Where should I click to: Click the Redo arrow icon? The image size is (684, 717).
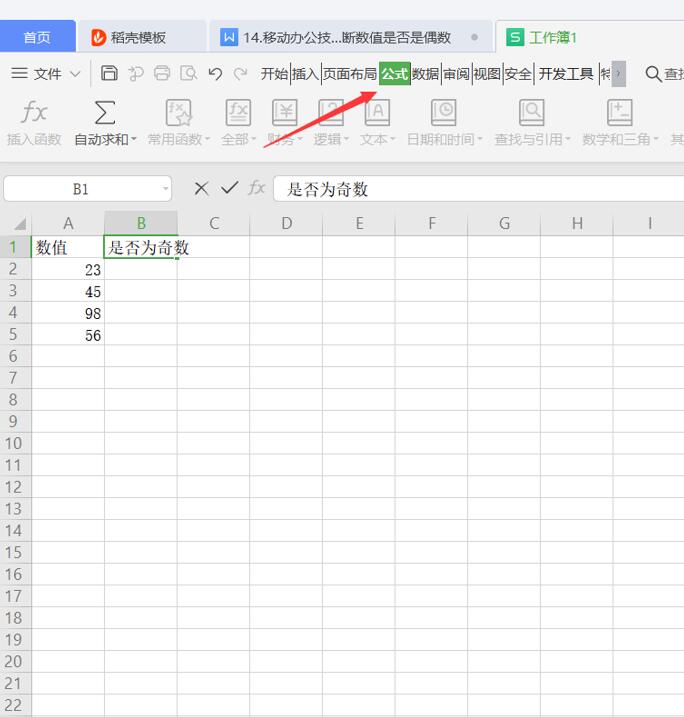pyautogui.click(x=240, y=74)
